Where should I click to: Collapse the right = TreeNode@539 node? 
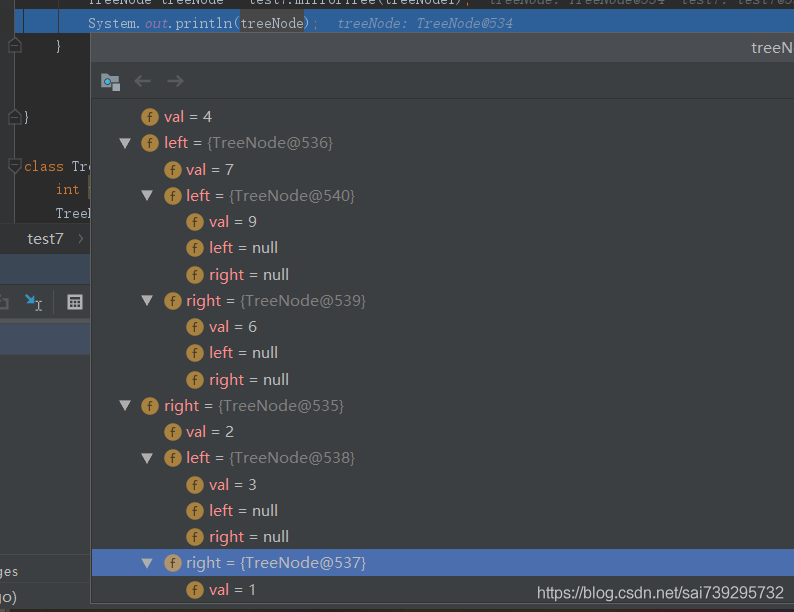click(147, 301)
